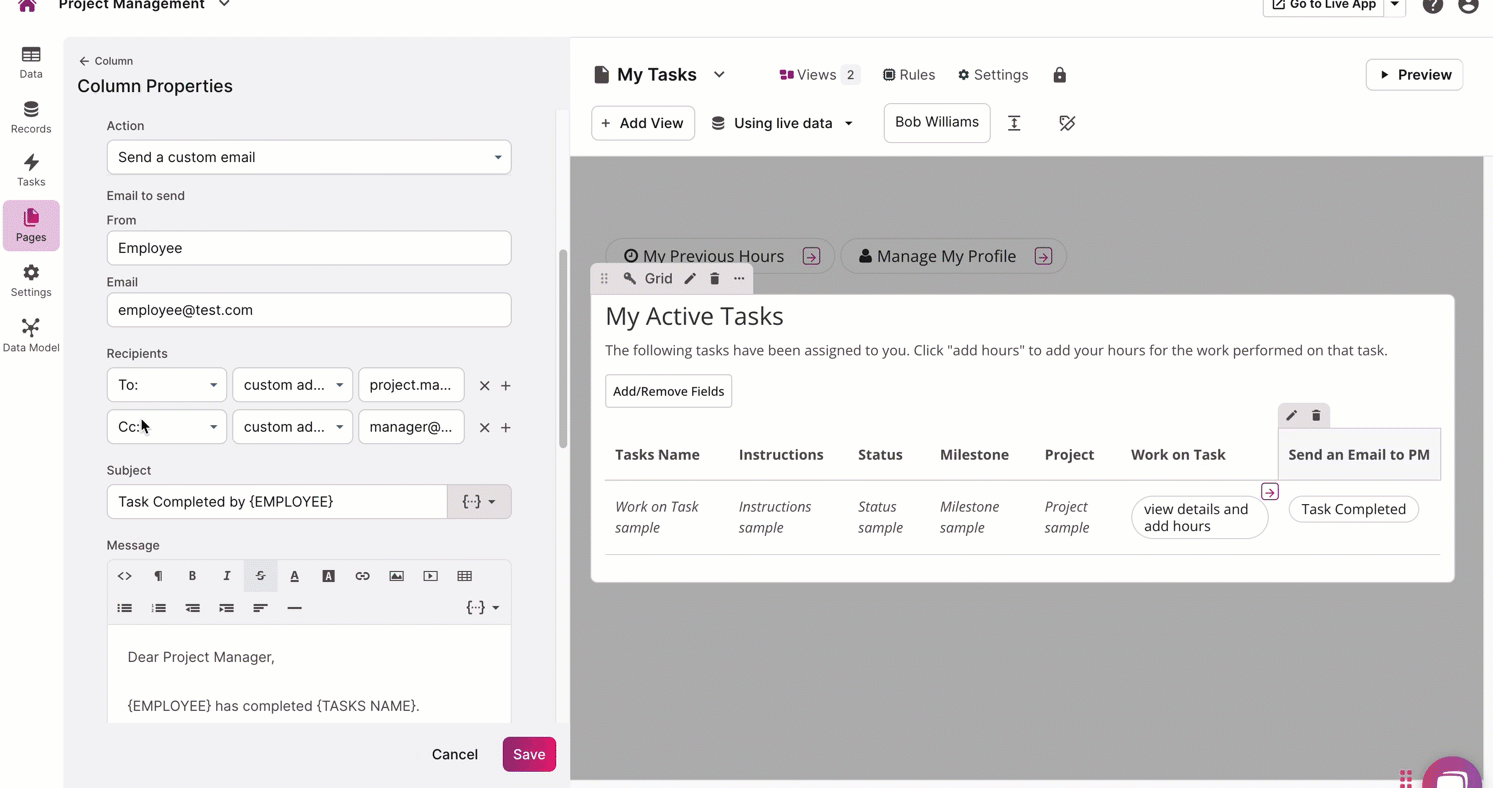The width and height of the screenshot is (1493, 788).
Task: Insert a table in the message editor
Action: click(x=464, y=576)
